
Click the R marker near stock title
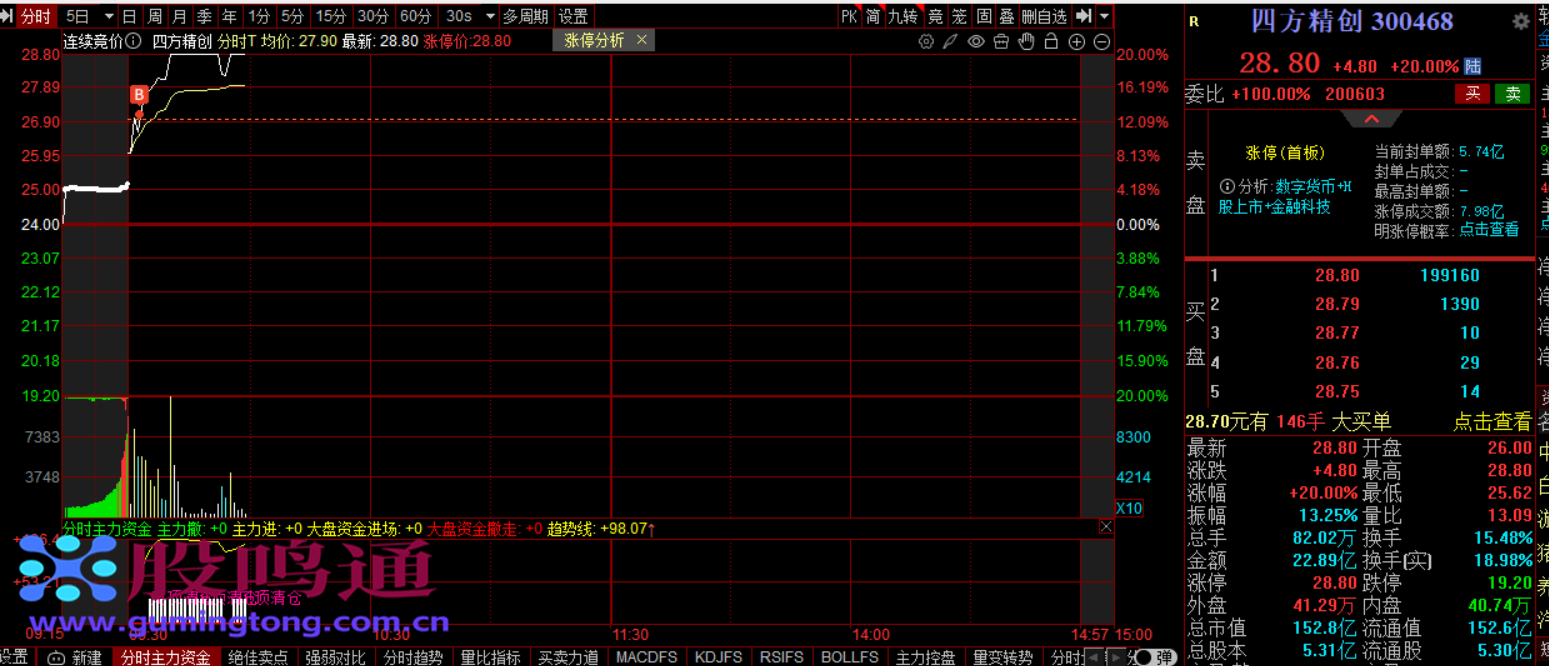[x=1195, y=21]
